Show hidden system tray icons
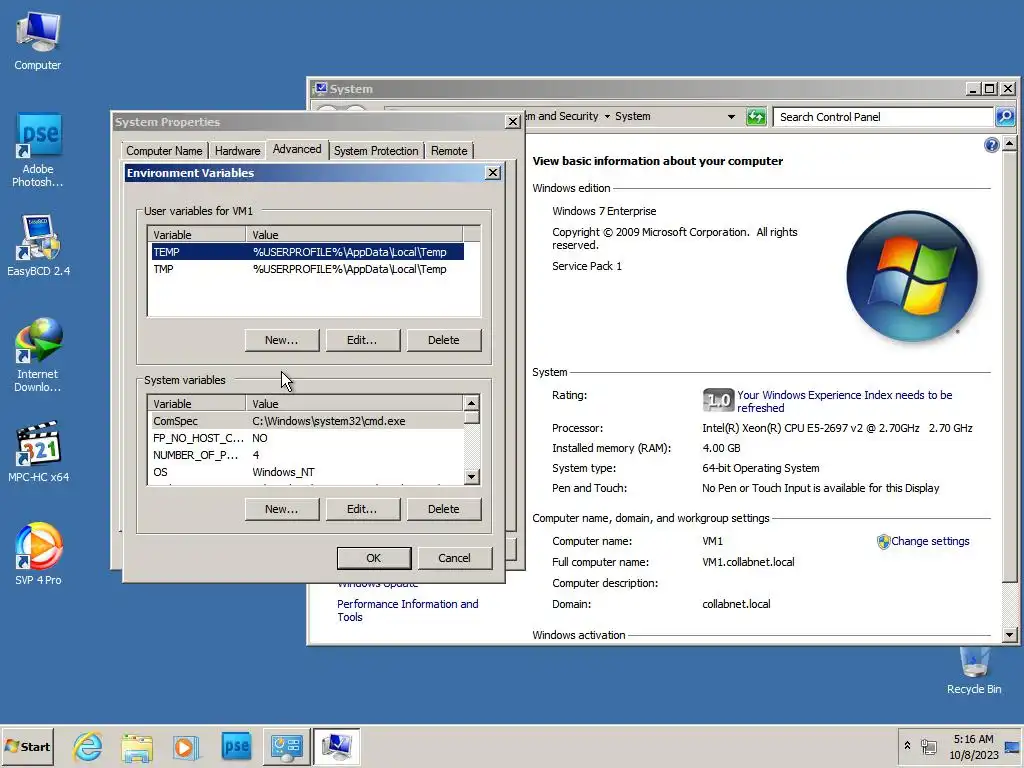 point(907,746)
